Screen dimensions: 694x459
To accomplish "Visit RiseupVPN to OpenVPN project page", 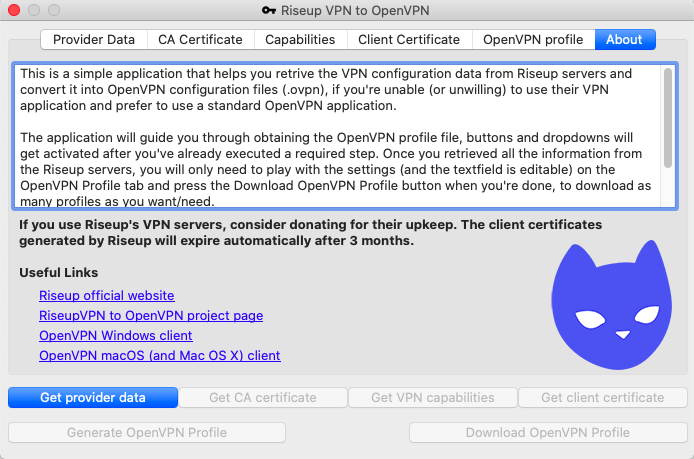I will coord(151,316).
